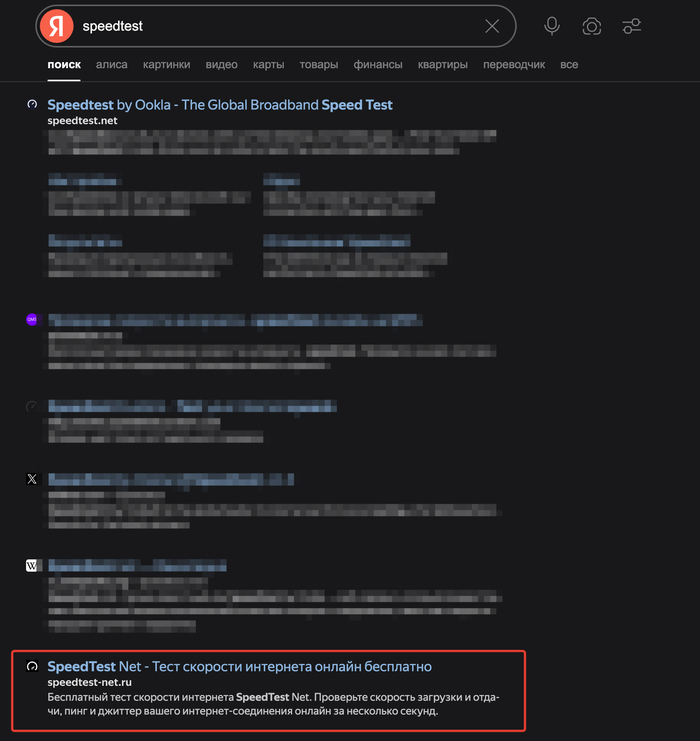Viewport: 700px width, 741px height.
Task: Focus the search field containing speedtest
Action: click(x=279, y=26)
